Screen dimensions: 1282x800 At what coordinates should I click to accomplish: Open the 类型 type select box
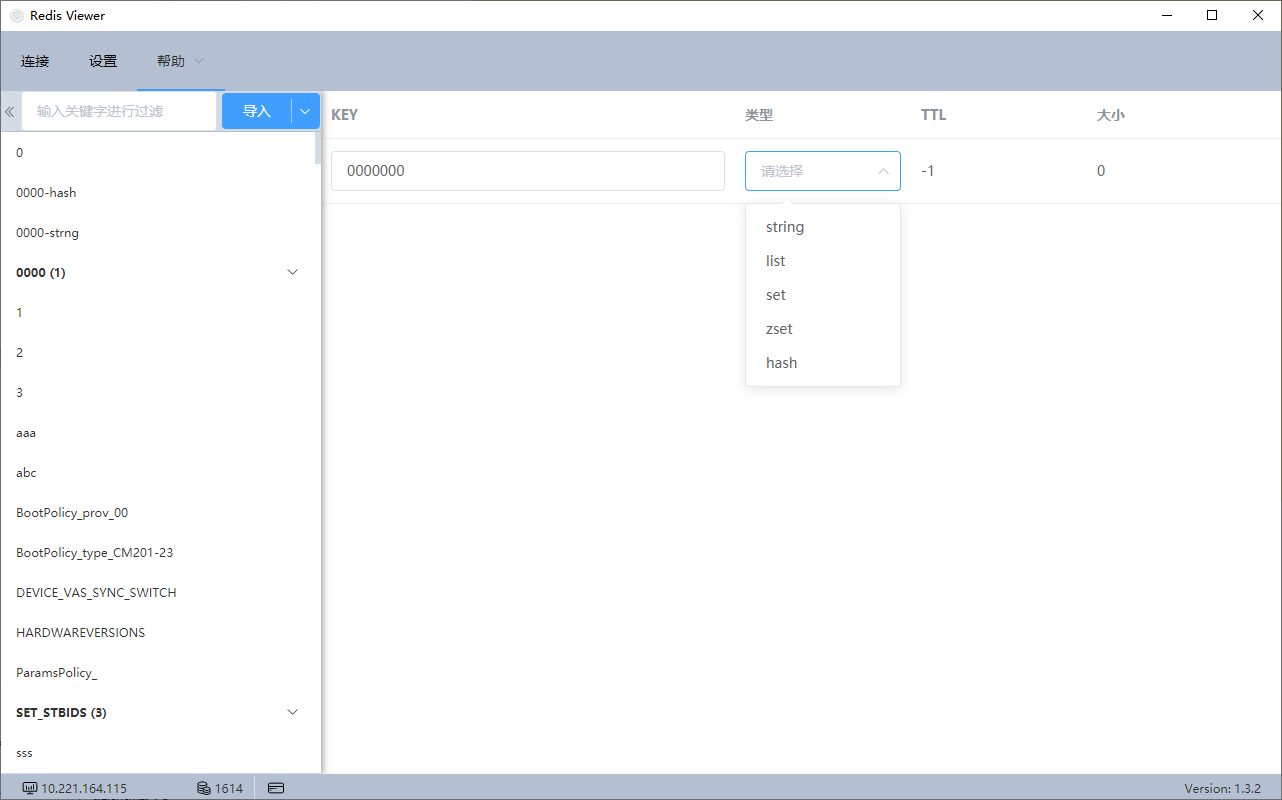tap(823, 171)
